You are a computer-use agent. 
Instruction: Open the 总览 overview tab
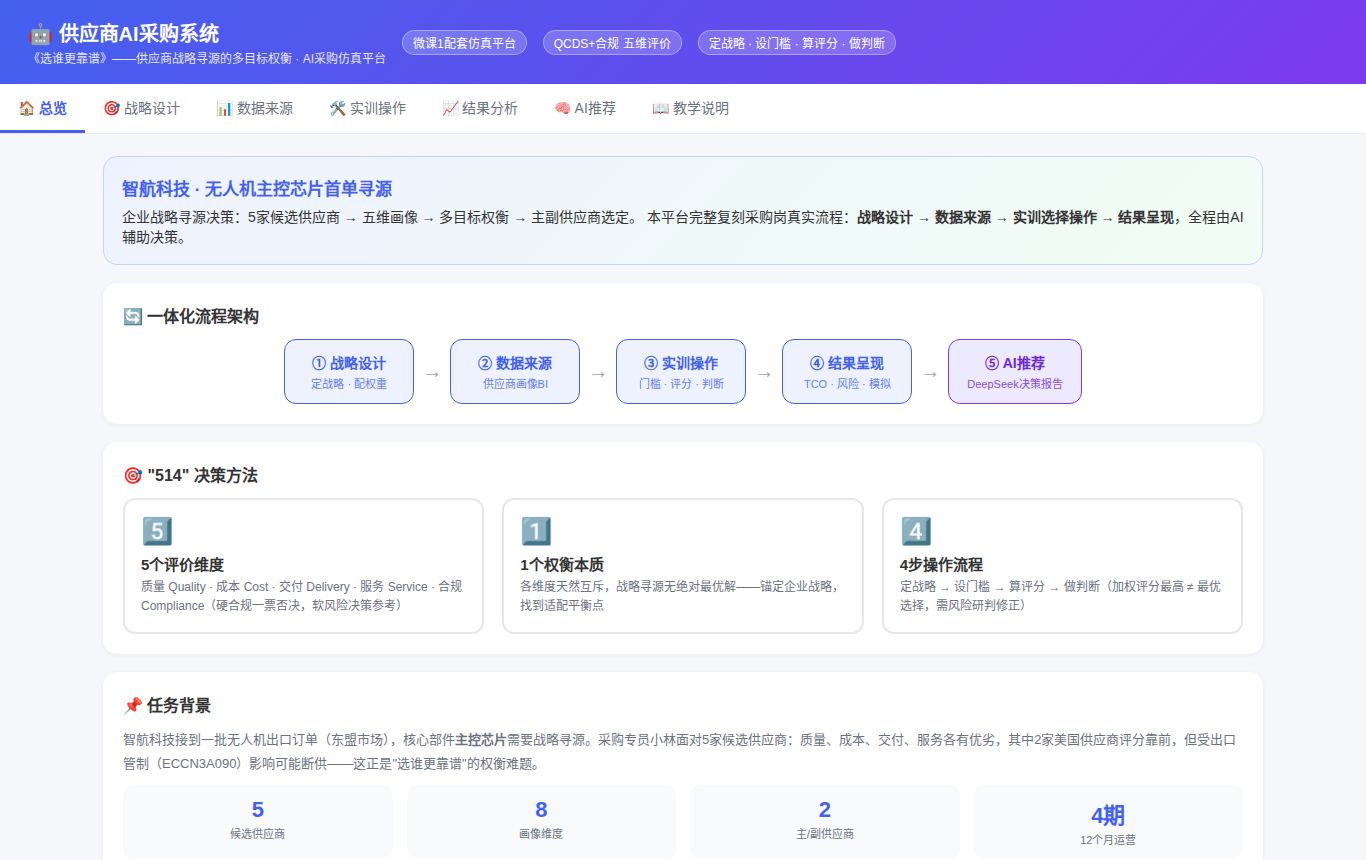[42, 108]
